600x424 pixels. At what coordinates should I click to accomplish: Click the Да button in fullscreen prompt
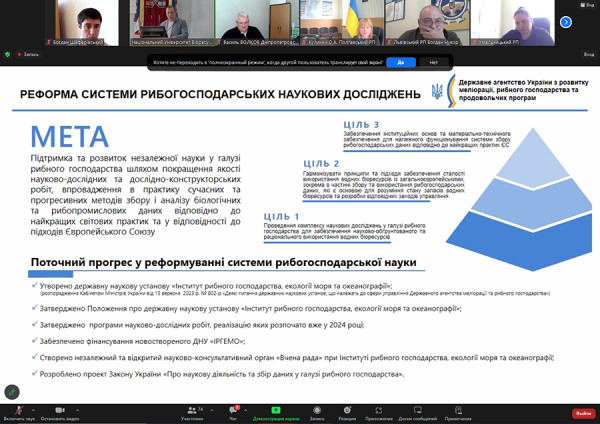point(401,62)
